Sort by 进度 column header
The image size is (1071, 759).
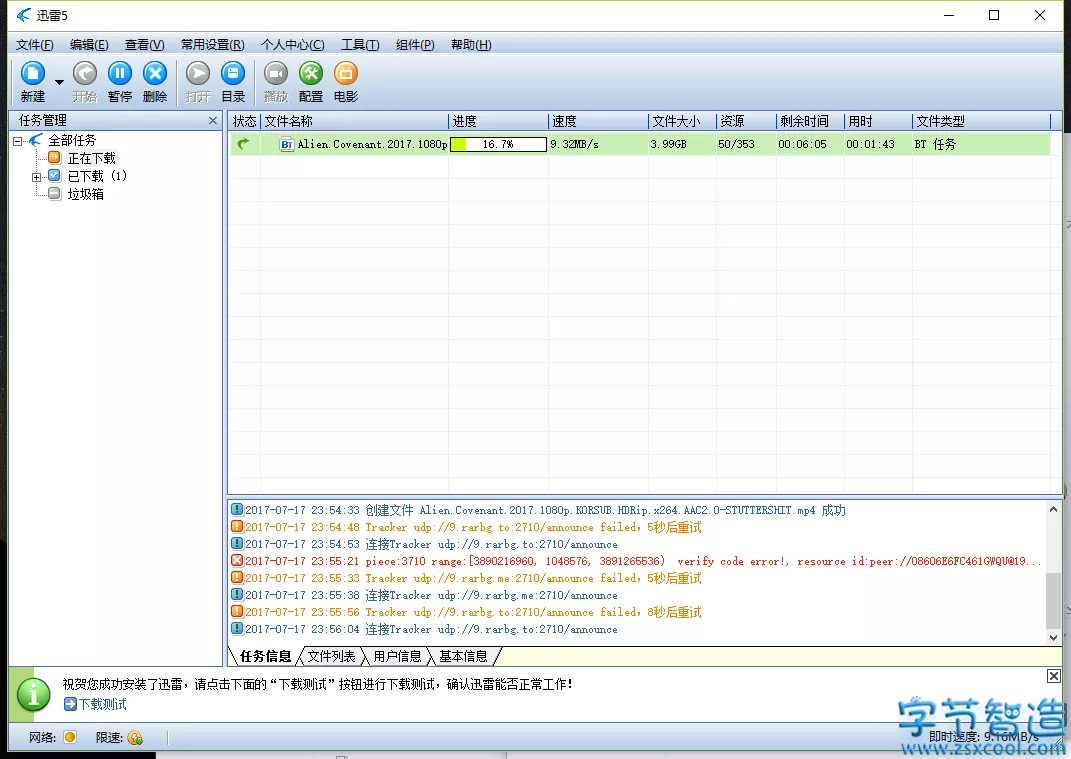click(498, 122)
